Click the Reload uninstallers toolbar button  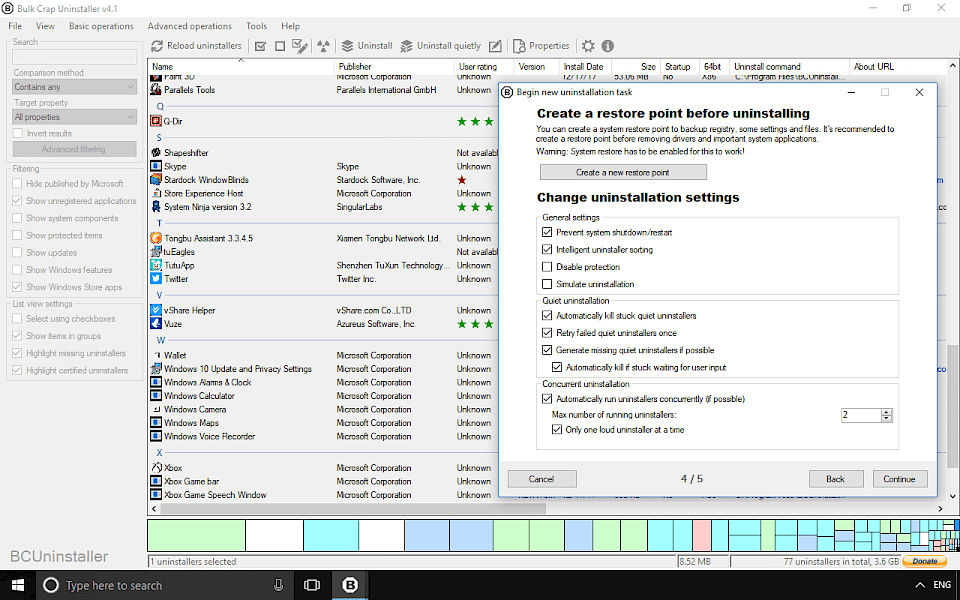pos(197,46)
